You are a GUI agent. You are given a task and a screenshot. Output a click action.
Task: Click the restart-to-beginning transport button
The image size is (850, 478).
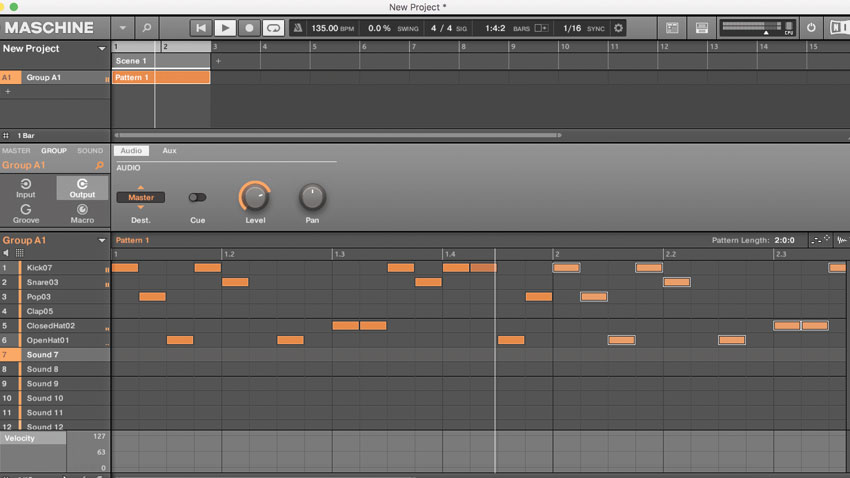(201, 28)
